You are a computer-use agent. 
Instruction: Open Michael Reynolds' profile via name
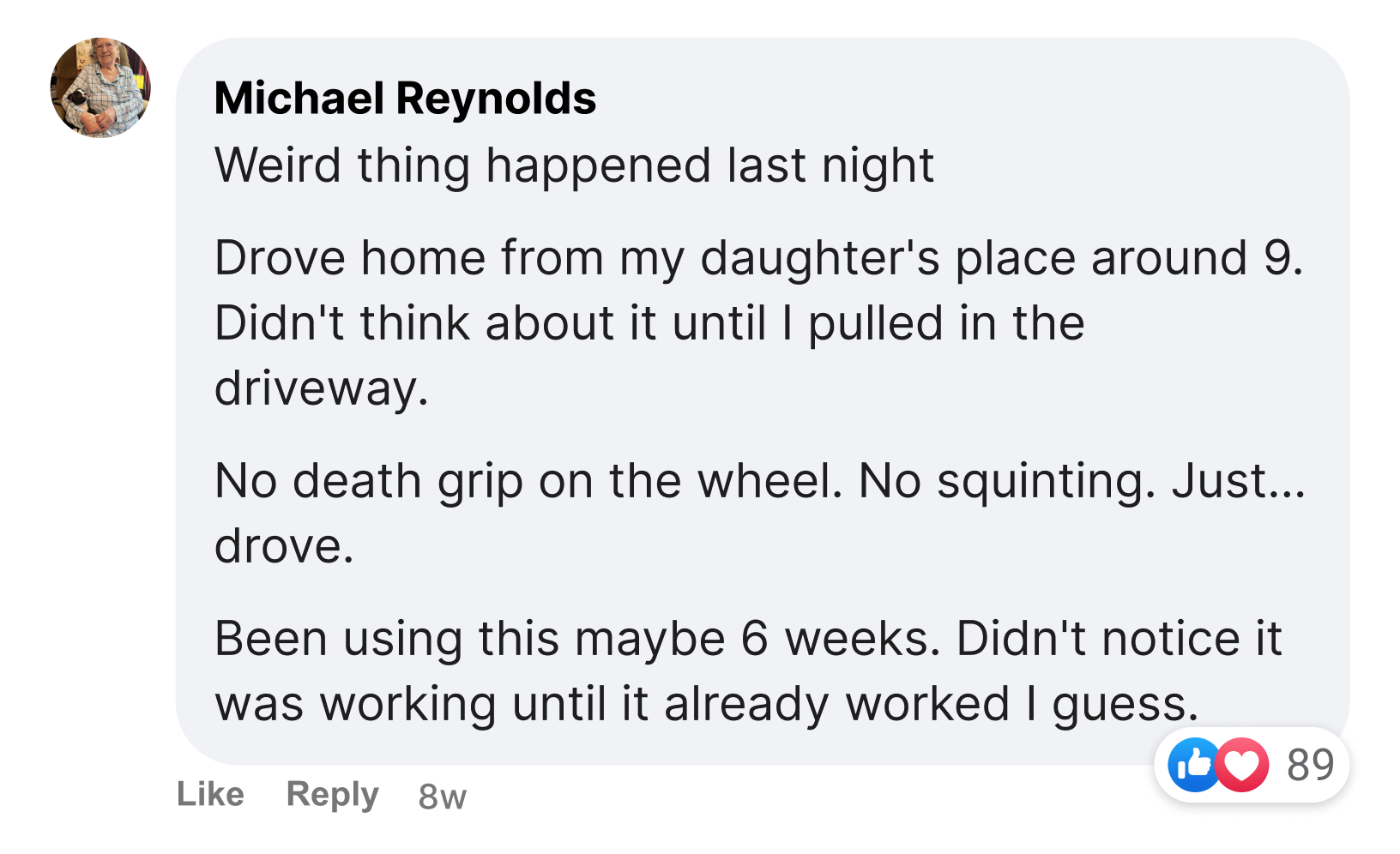point(405,98)
